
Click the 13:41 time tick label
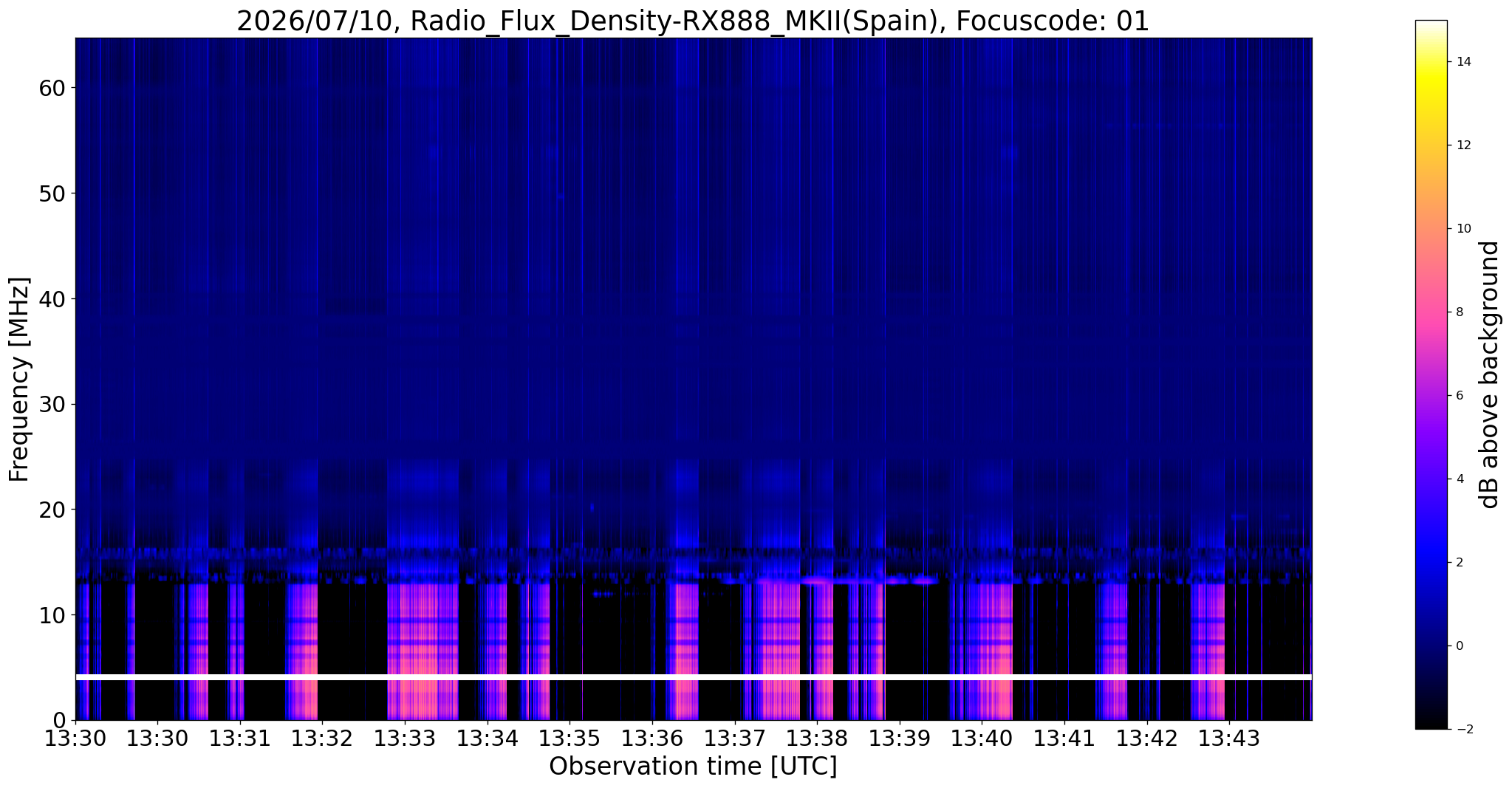(x=1064, y=738)
